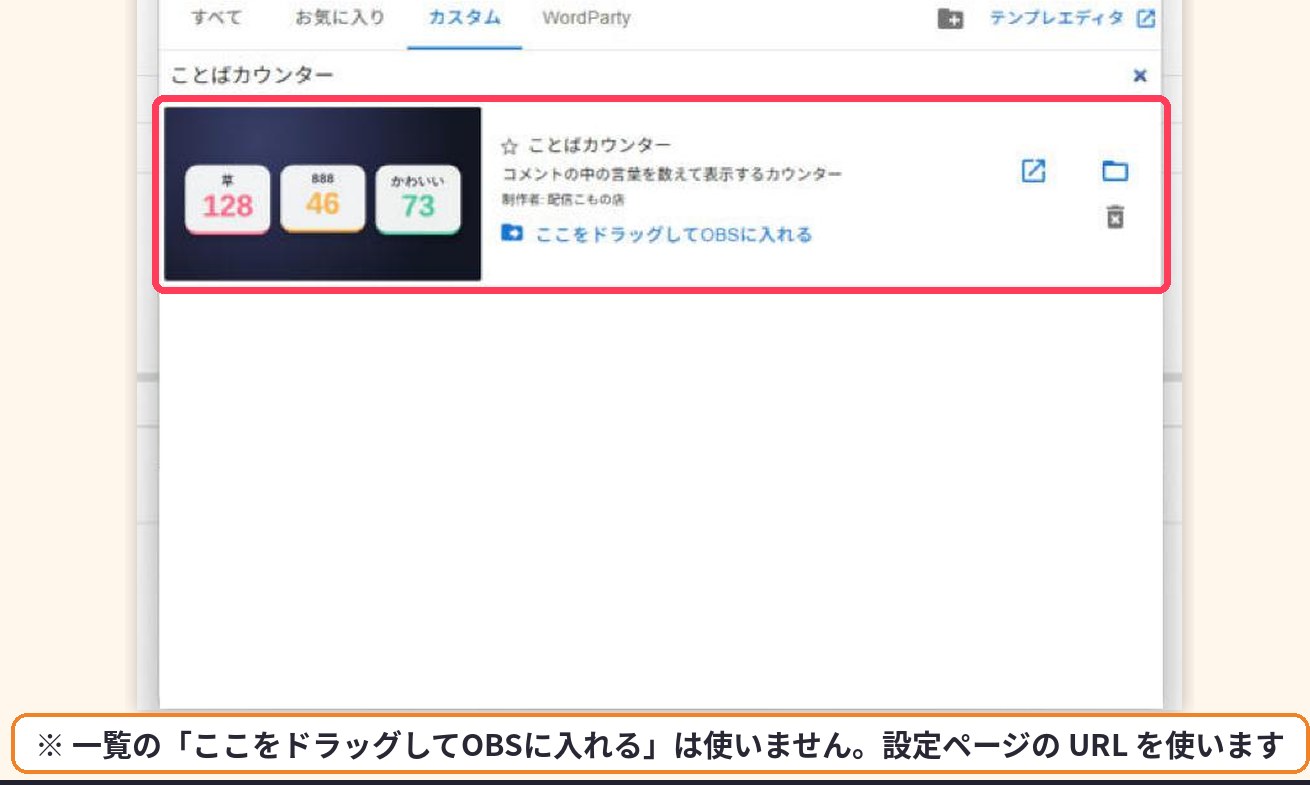Click the ことばカウンター template title text
Image resolution: width=1310 pixels, height=785 pixels.
[600, 146]
